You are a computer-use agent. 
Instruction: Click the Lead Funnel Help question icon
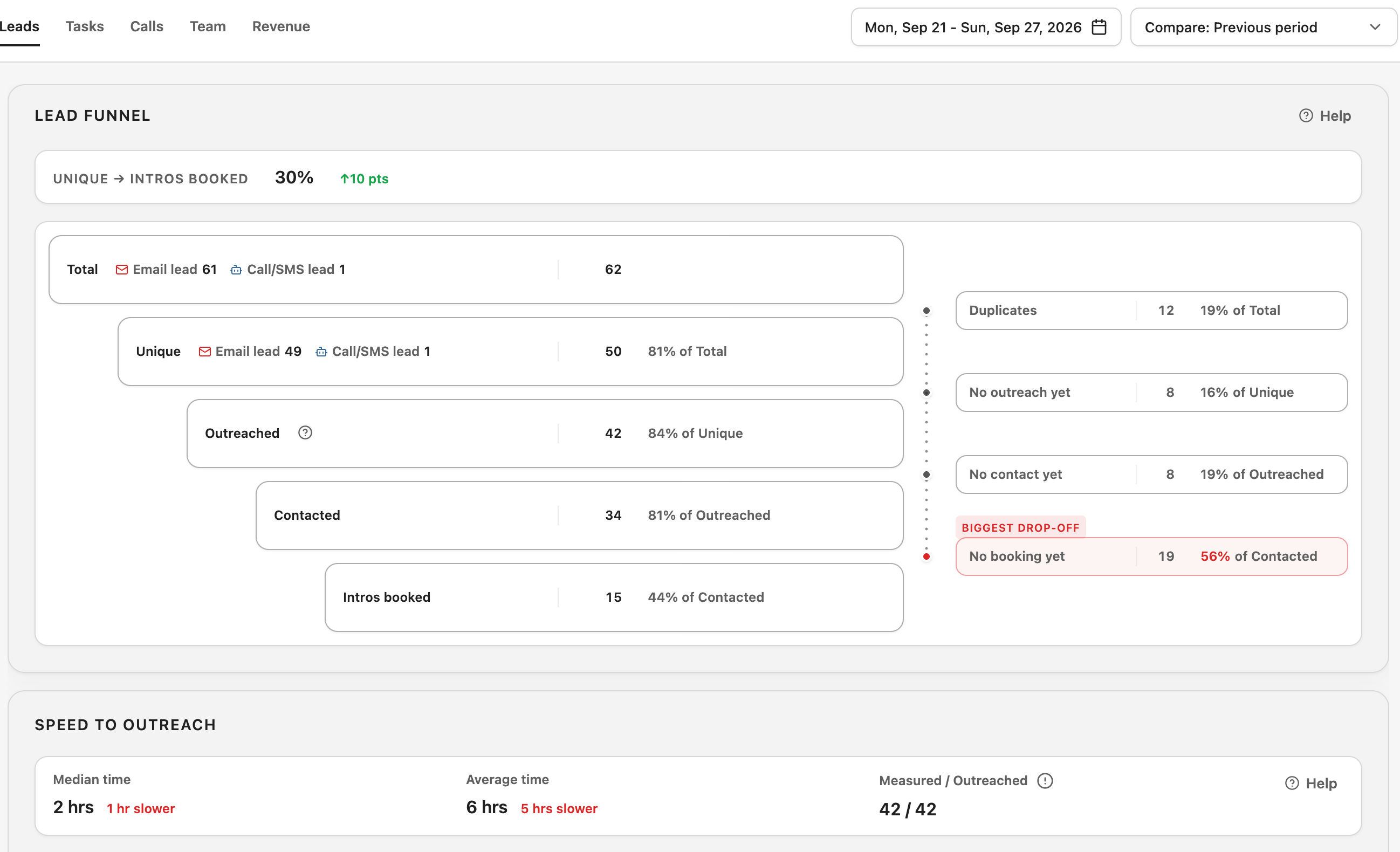point(1306,116)
